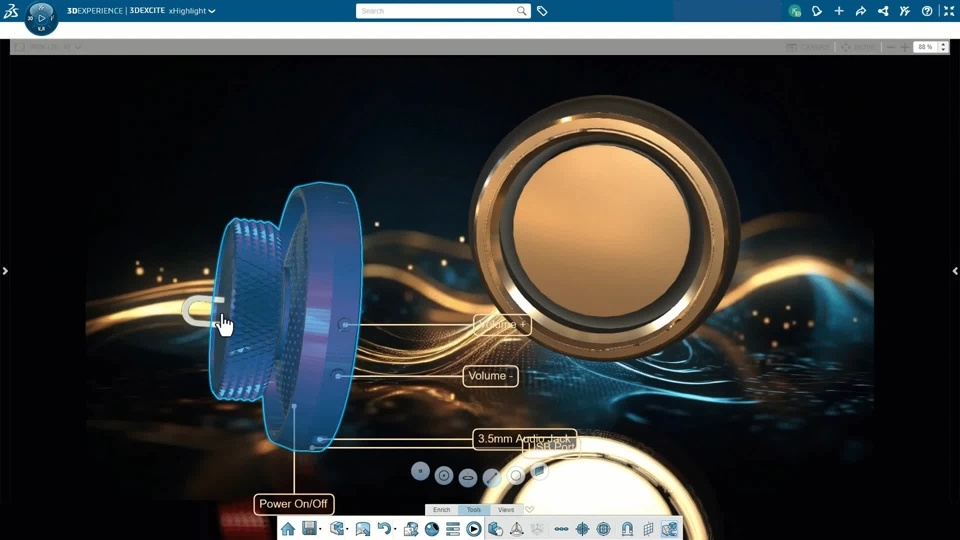Click the Home icon in action bar

[288, 529]
